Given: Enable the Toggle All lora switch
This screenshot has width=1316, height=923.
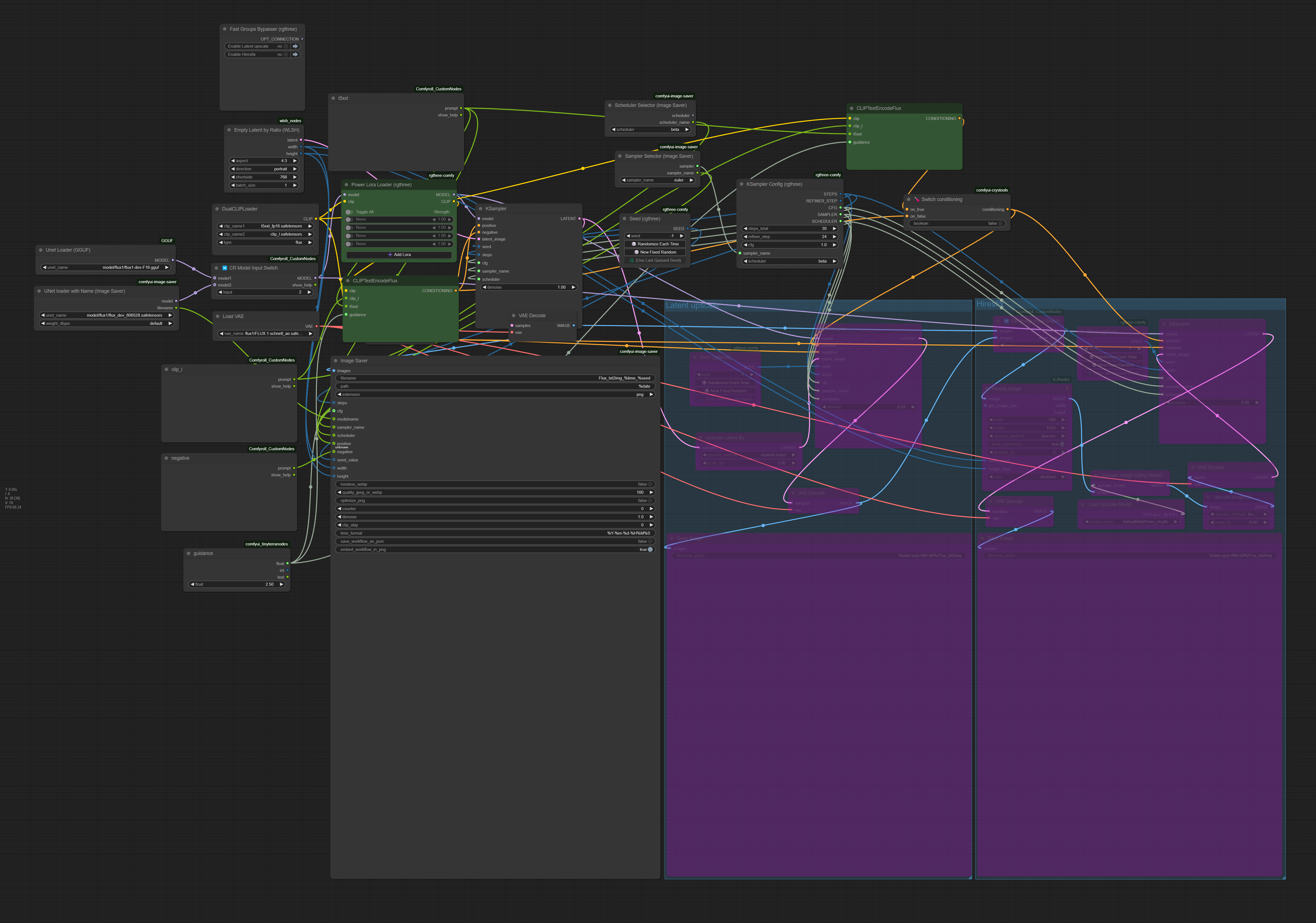Looking at the screenshot, I should [349, 212].
